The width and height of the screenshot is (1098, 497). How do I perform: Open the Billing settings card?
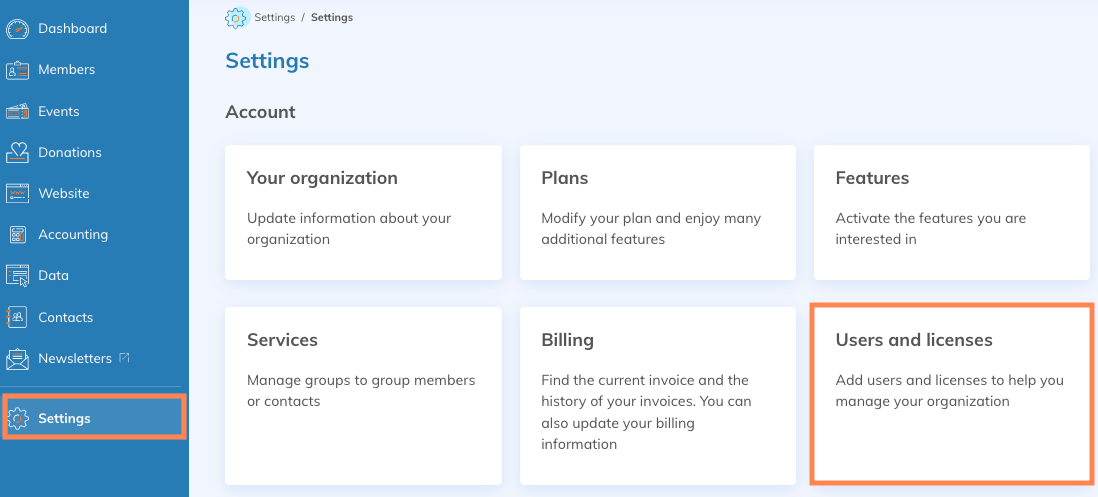(x=657, y=395)
